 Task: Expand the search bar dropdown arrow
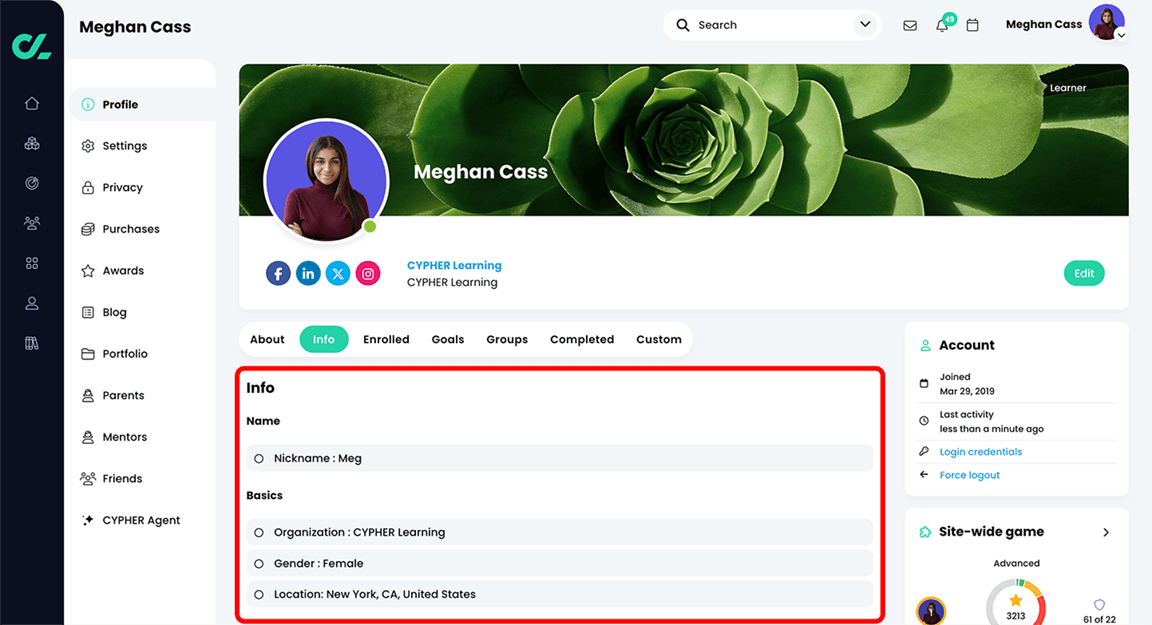[865, 24]
